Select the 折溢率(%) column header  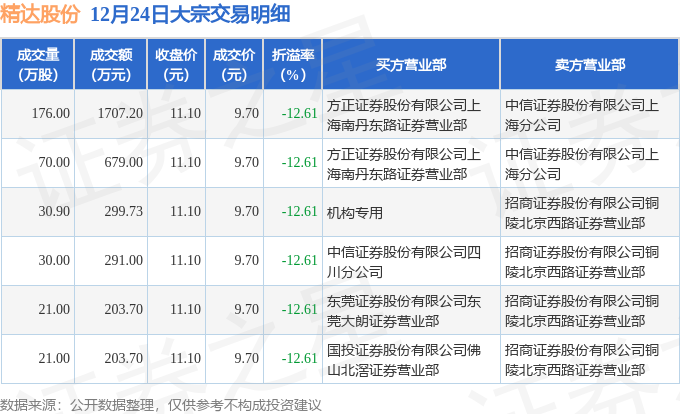pyautogui.click(x=293, y=65)
